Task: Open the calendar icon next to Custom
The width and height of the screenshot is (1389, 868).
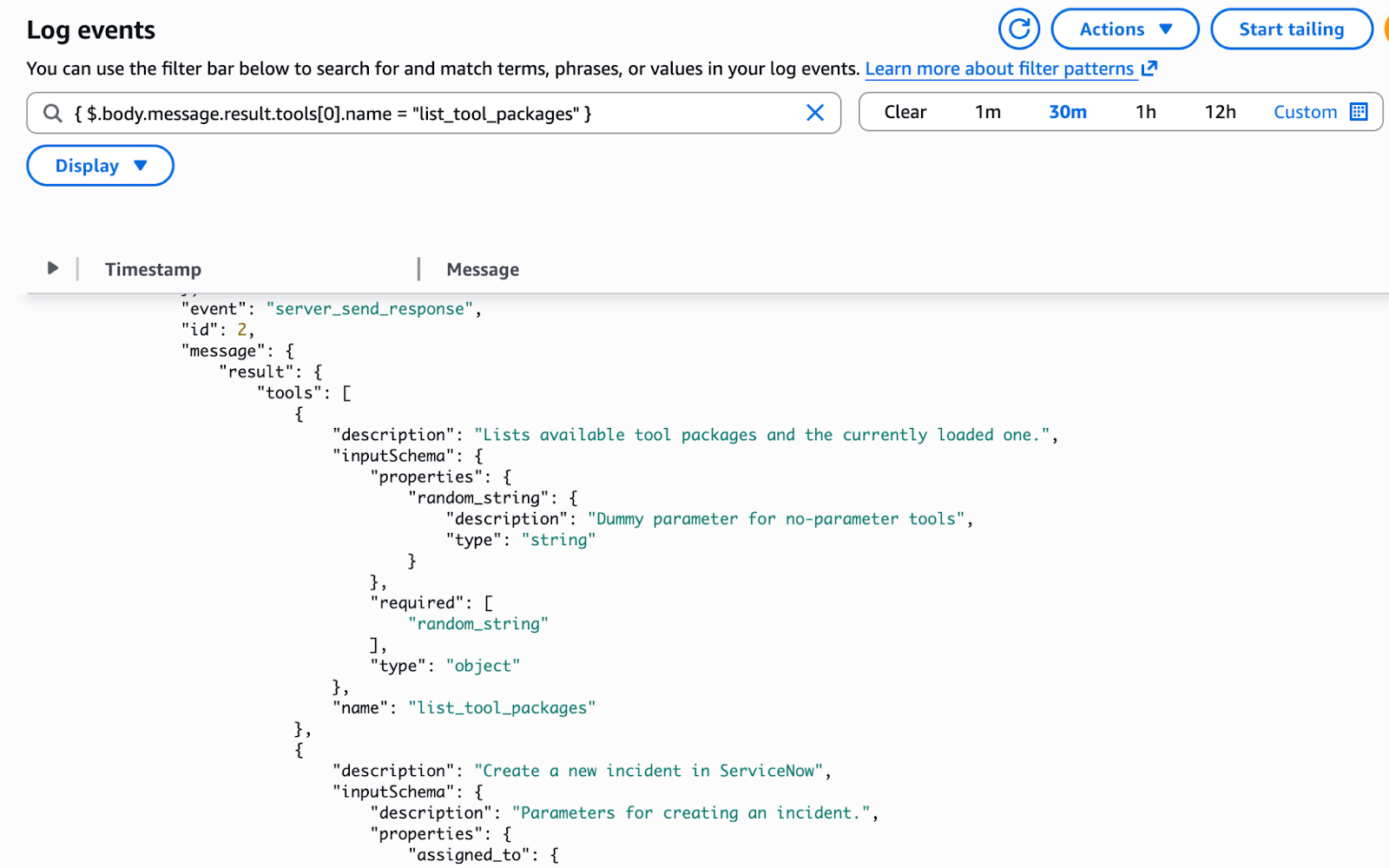Action: tap(1359, 112)
